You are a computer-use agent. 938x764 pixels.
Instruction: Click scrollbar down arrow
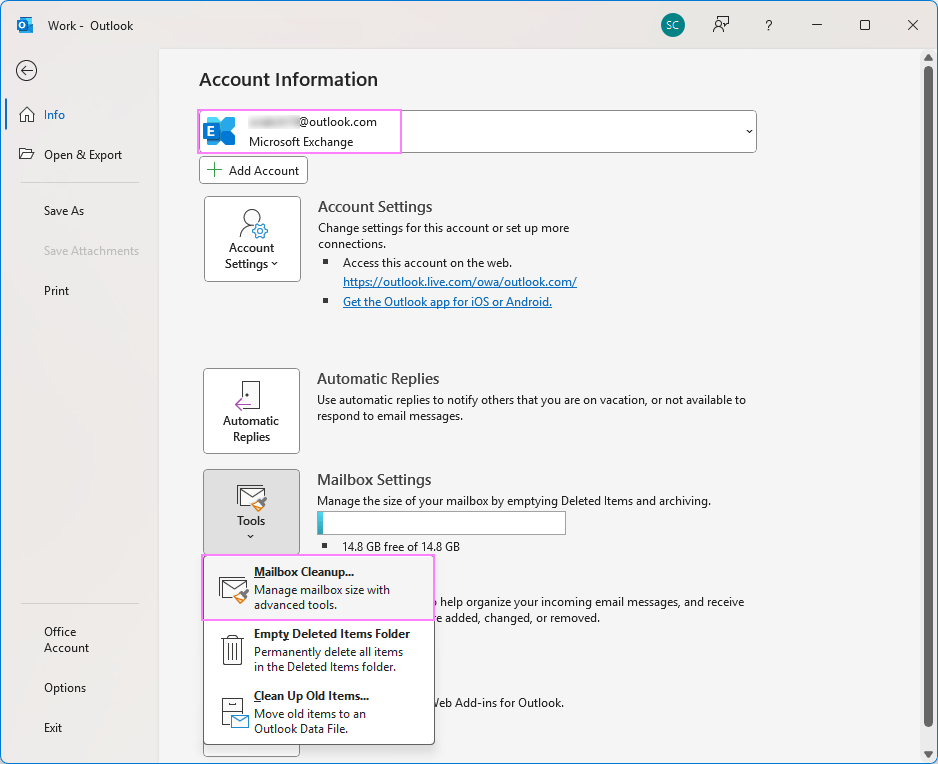click(928, 753)
